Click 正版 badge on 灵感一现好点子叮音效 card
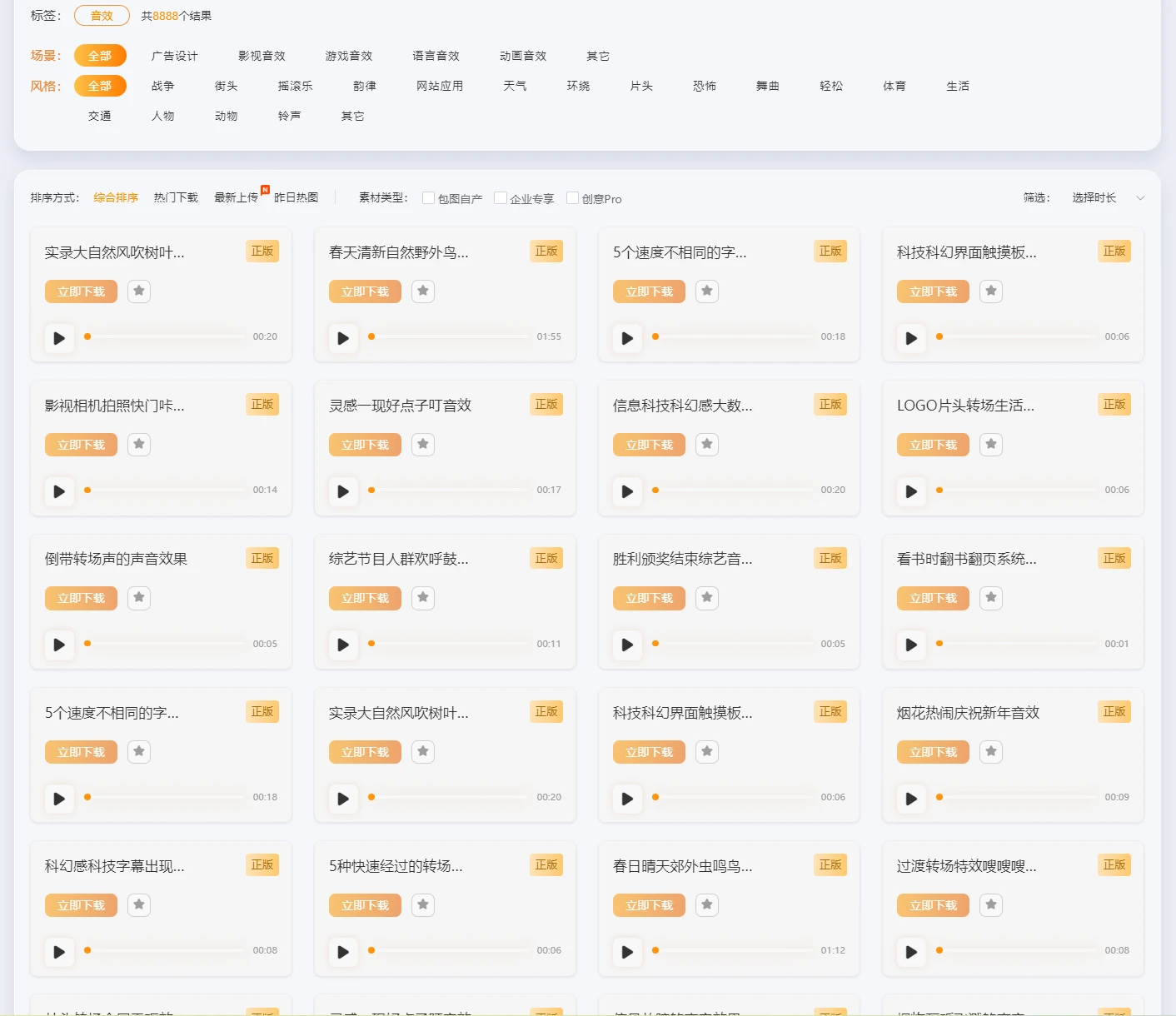This screenshot has height=1016, width=1176. pyautogui.click(x=546, y=405)
